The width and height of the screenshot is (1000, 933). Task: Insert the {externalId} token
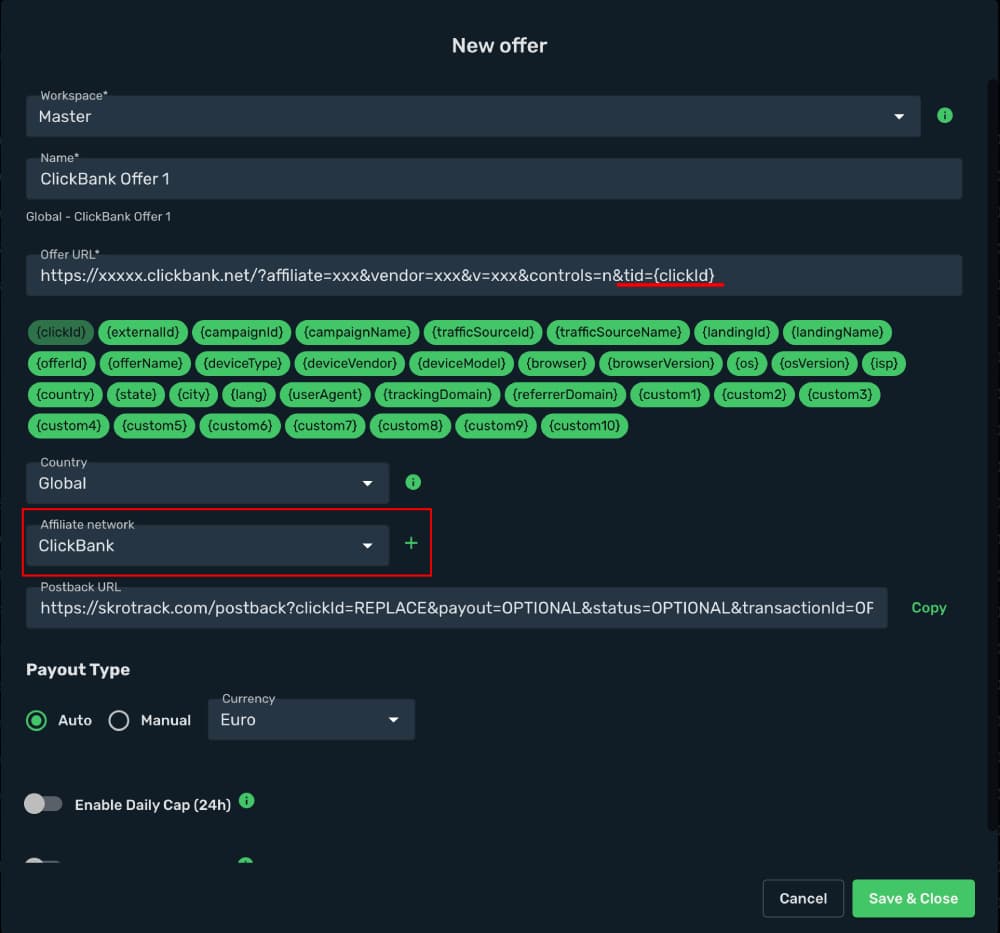coord(143,332)
